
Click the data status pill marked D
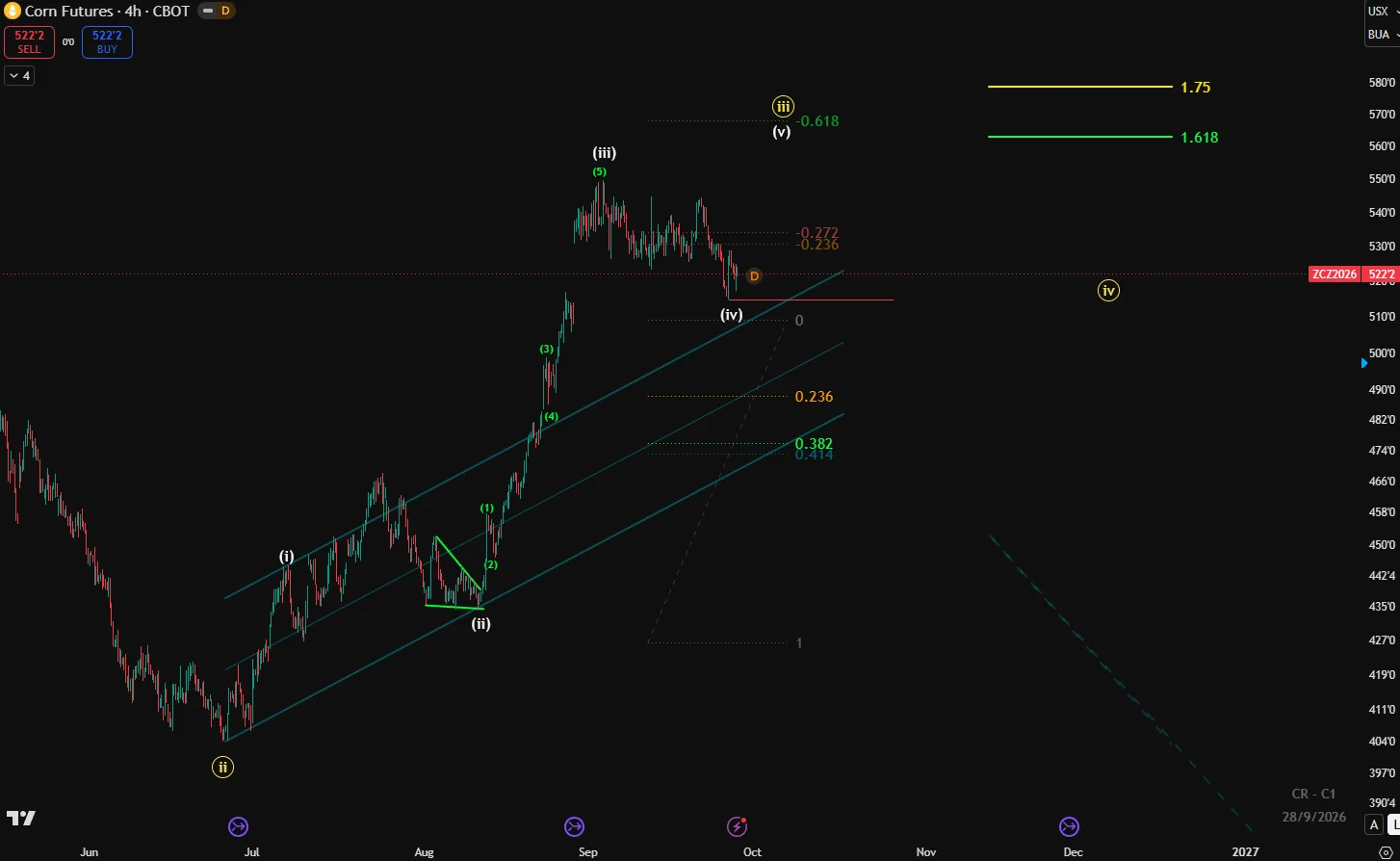[217, 11]
